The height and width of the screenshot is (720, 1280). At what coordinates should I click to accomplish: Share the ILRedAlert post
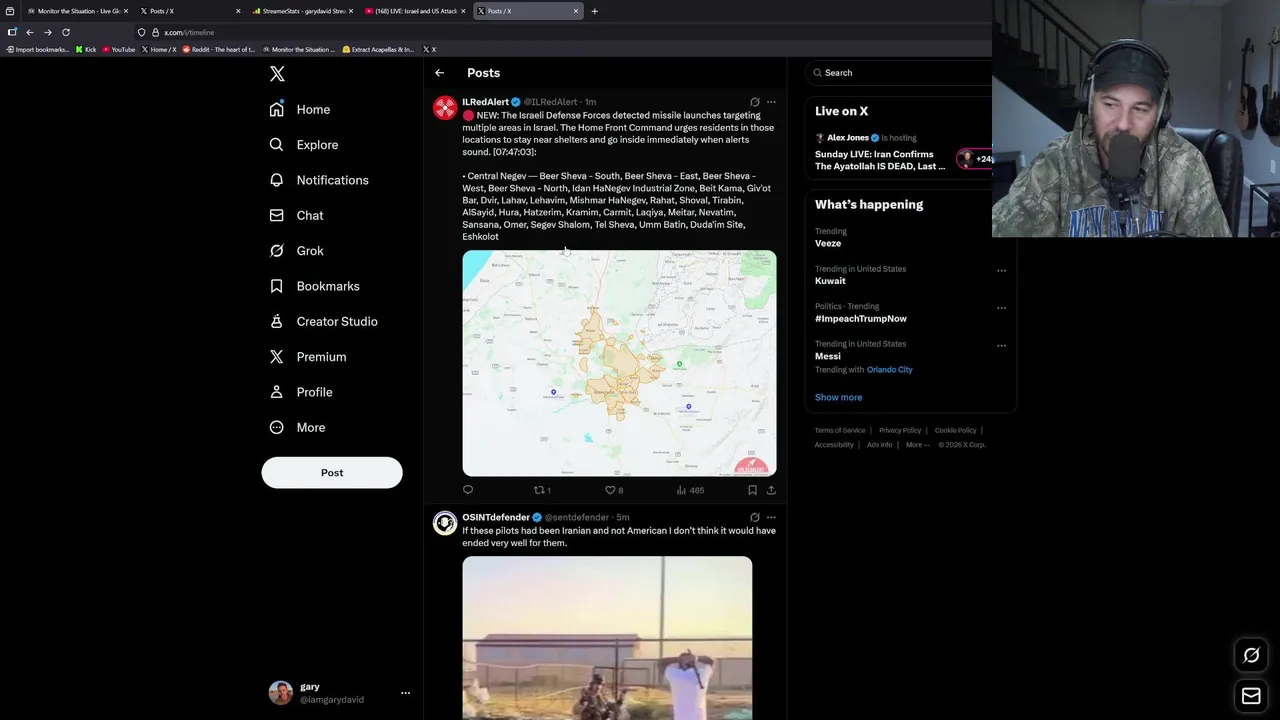coord(771,490)
